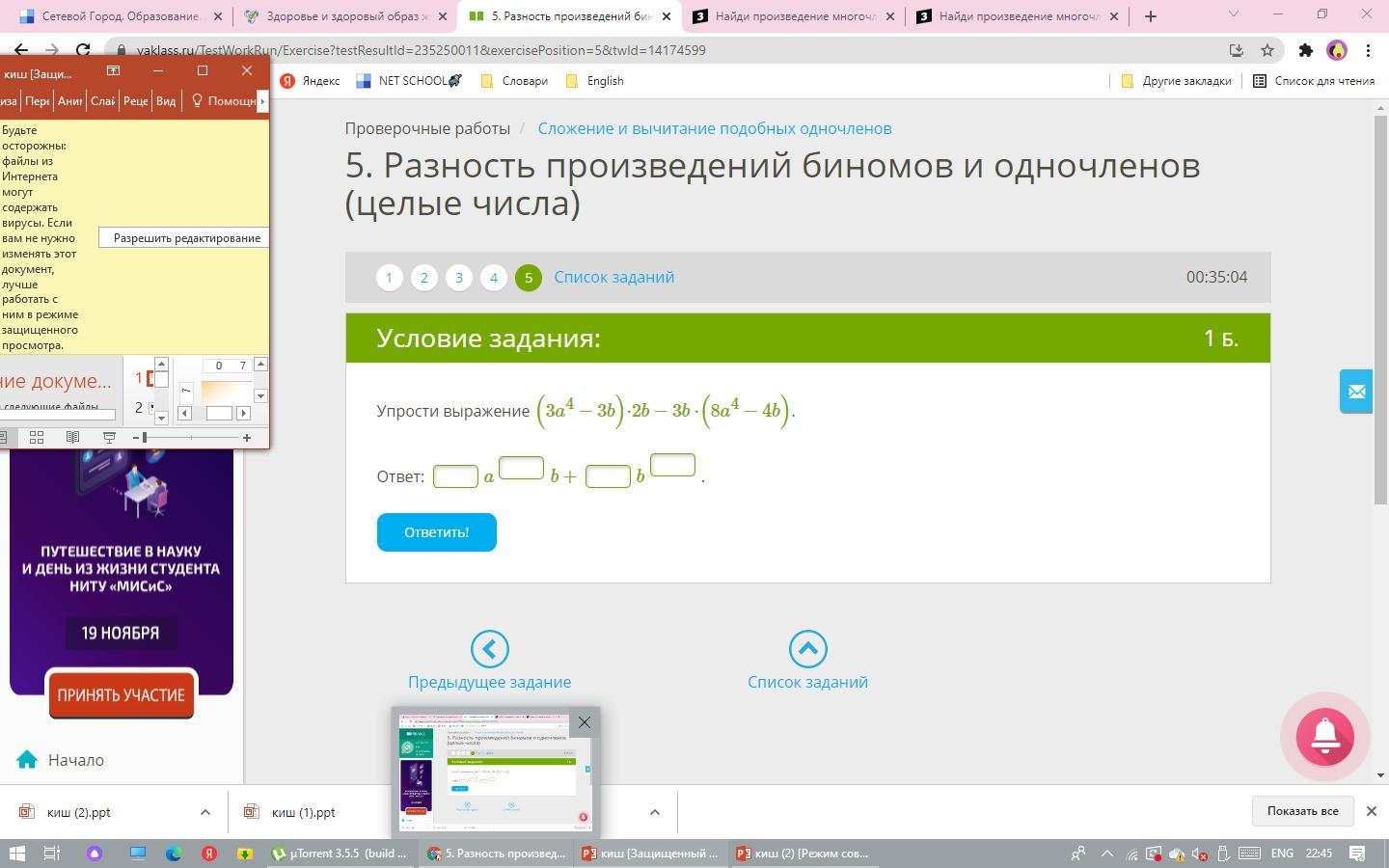
Task: Show hidden system tray icons
Action: point(1107,854)
